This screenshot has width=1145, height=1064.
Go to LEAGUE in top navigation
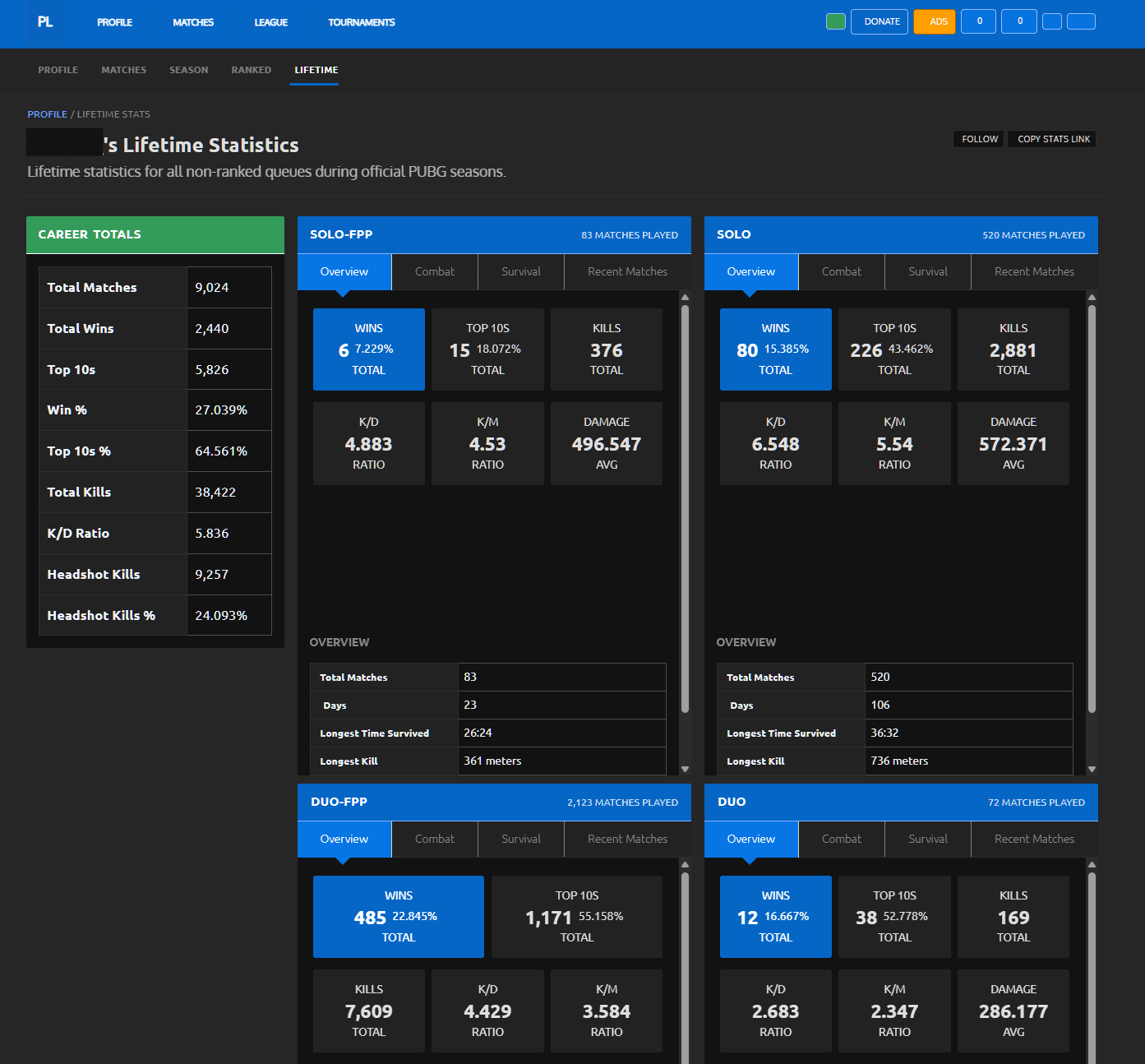[270, 22]
